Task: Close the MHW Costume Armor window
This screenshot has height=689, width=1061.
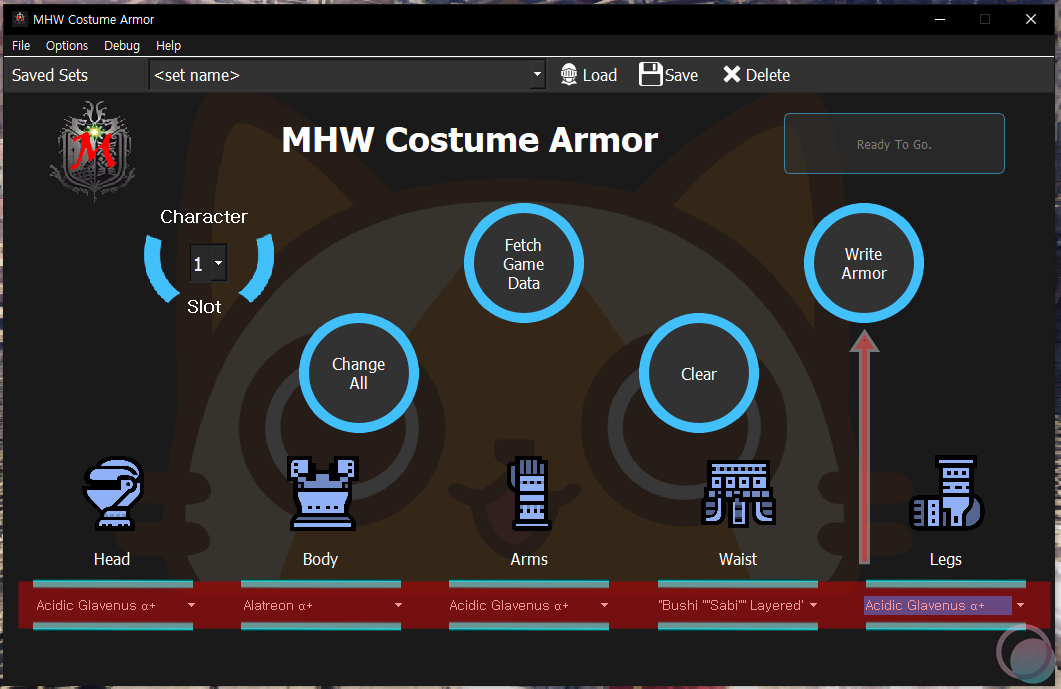Action: pos(1031,19)
